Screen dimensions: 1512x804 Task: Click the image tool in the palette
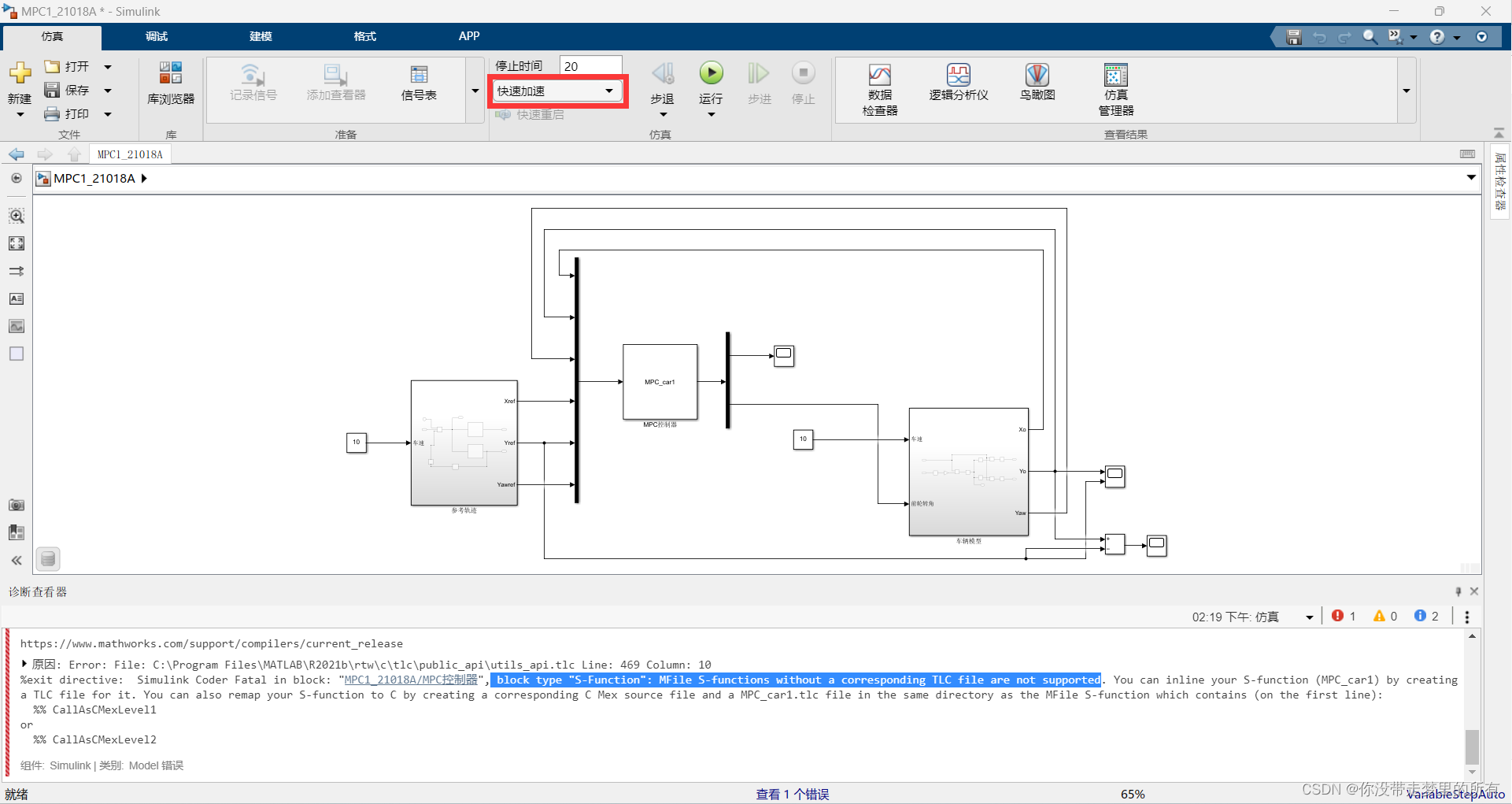pos(17,326)
